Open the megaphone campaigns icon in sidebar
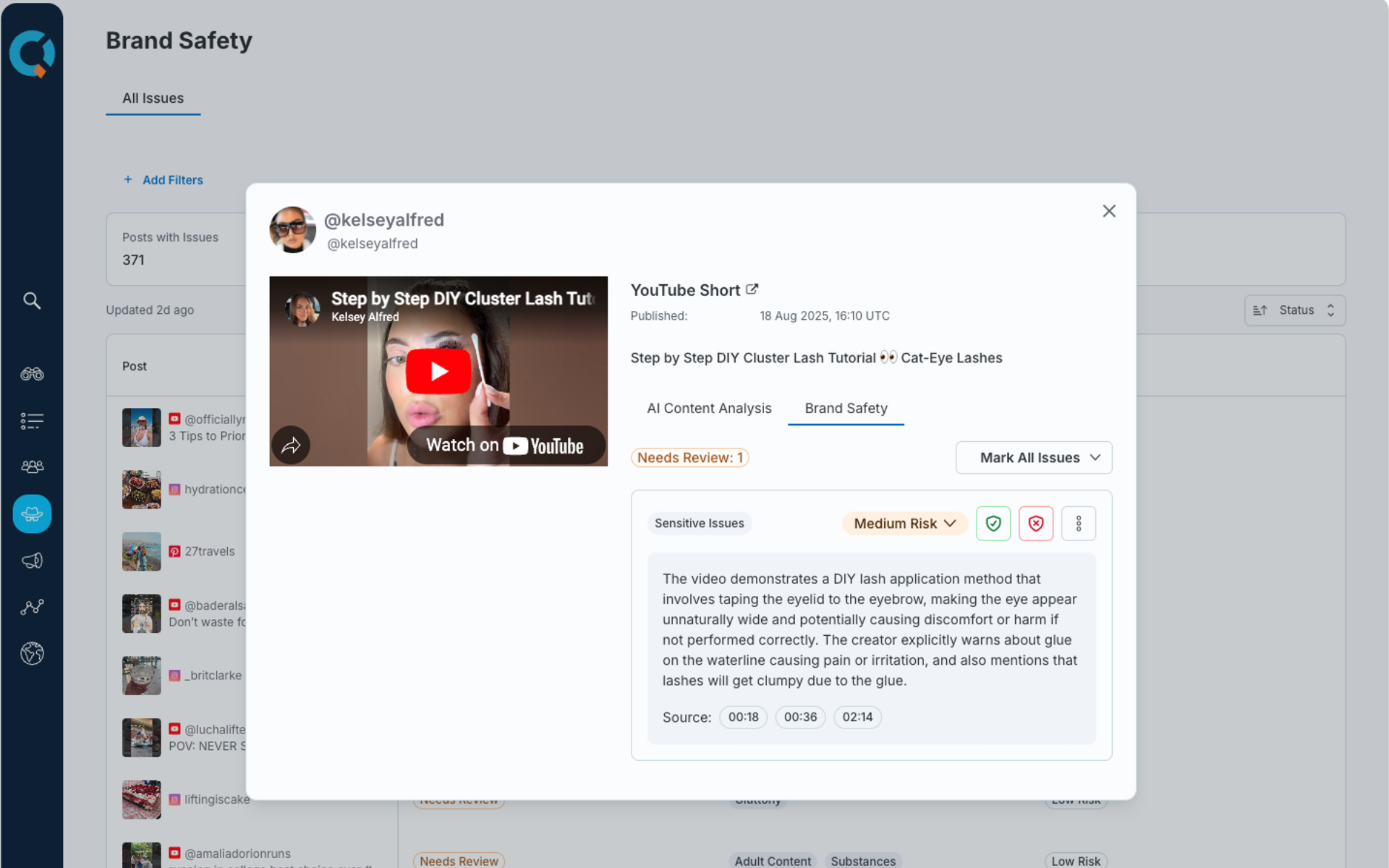The height and width of the screenshot is (868, 1389). [32, 561]
